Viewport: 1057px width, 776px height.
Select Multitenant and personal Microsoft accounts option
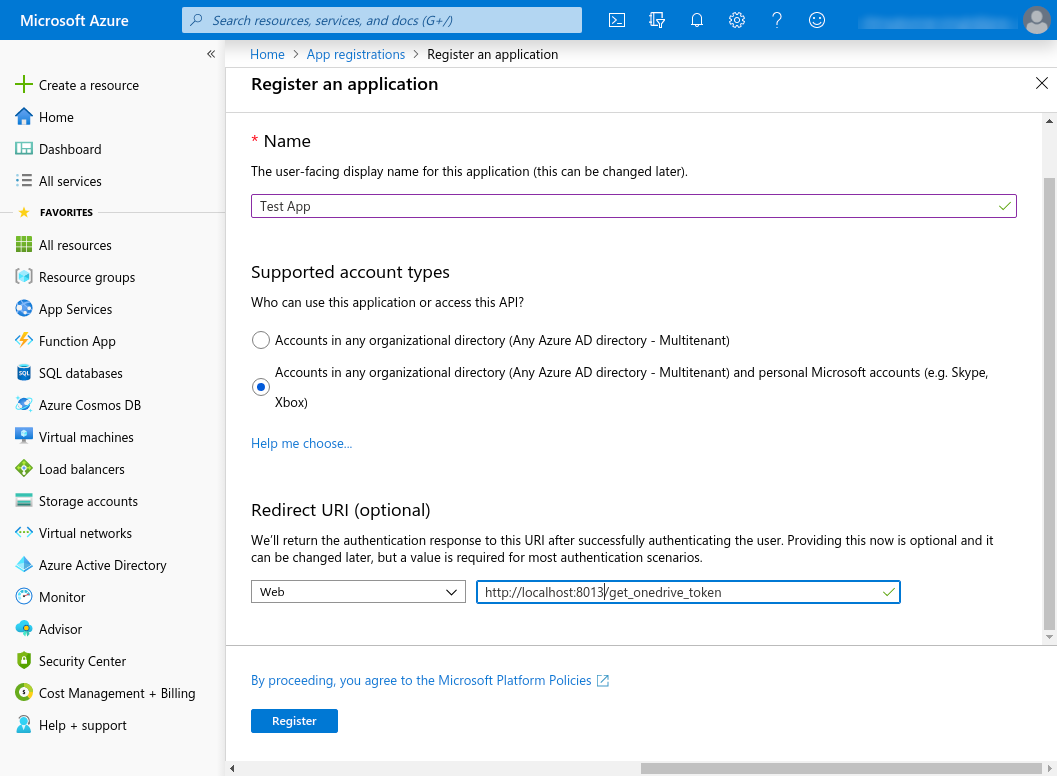[x=261, y=387]
